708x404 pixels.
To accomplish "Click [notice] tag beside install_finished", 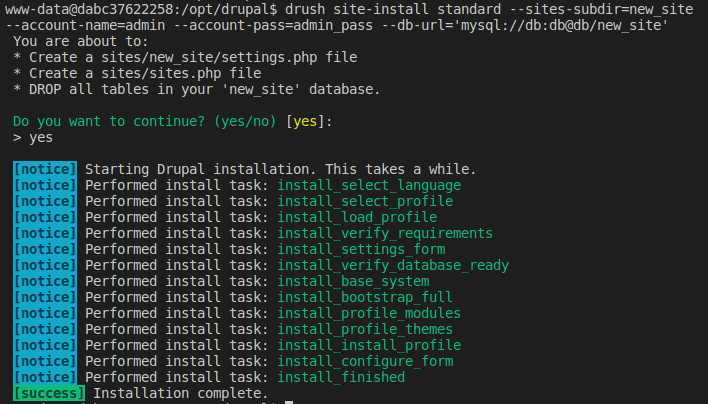I will click(45, 377).
